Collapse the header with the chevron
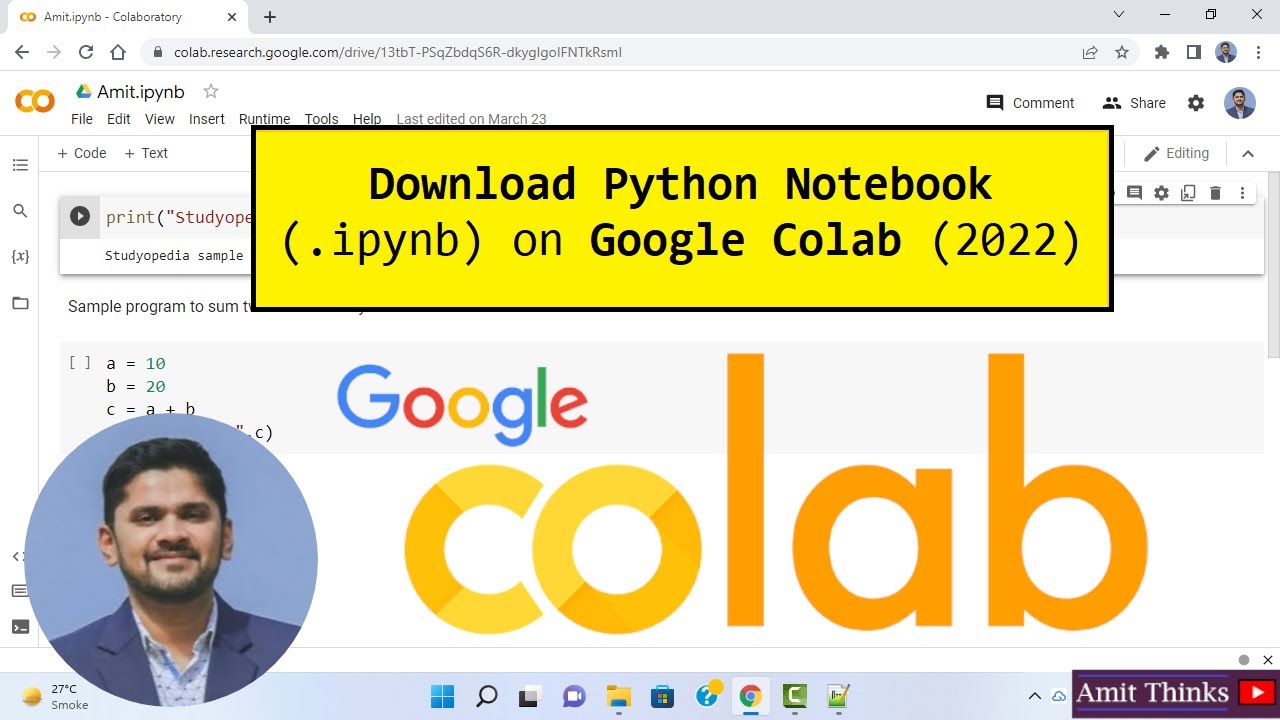The width and height of the screenshot is (1280, 720). pos(1248,154)
